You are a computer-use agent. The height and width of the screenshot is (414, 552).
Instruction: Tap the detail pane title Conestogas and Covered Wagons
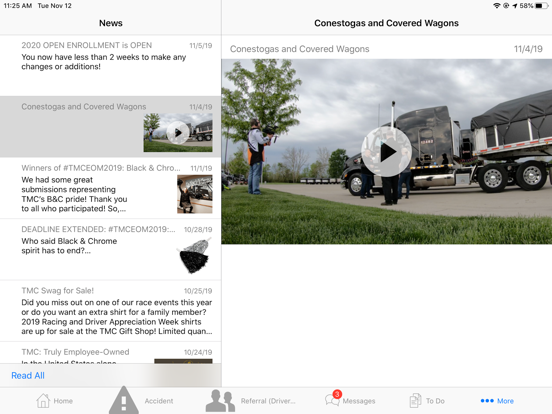point(386,23)
